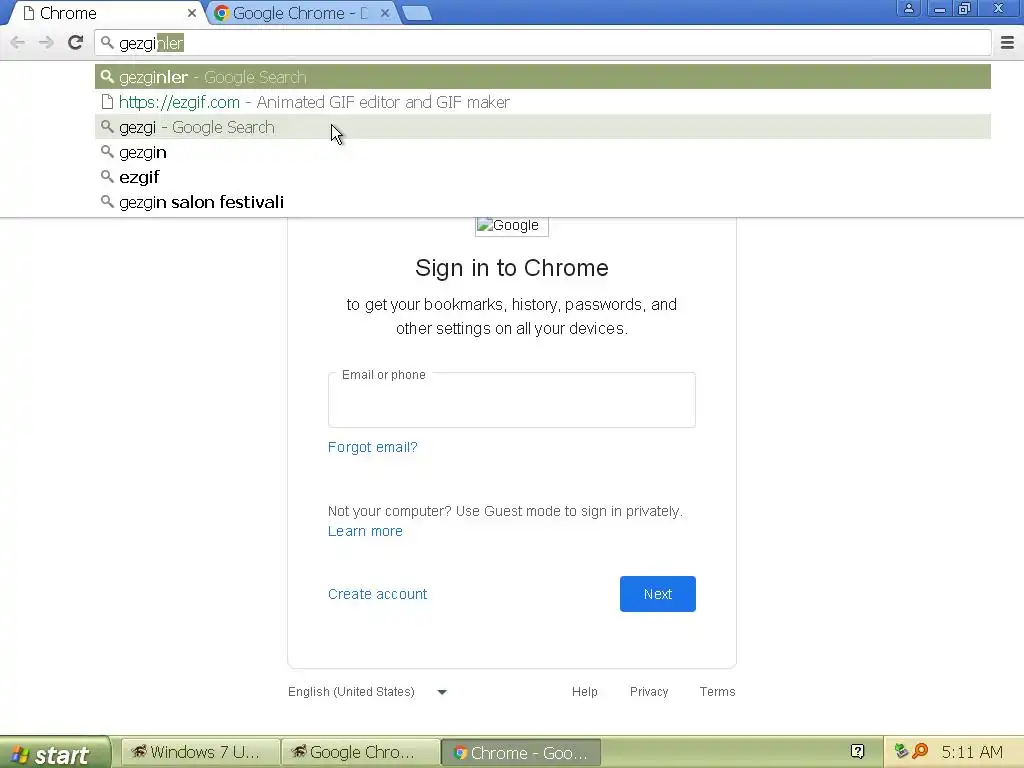Switch to the 'Chrome' tab
Screen dimensions: 1024x768
(104, 13)
